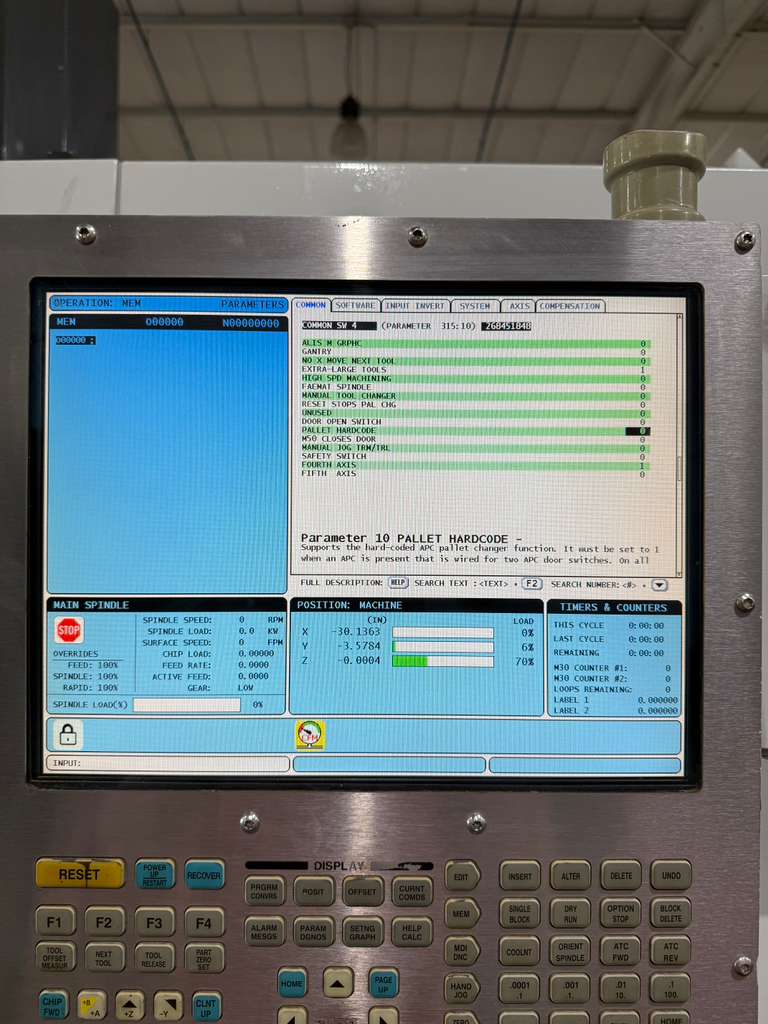
Task: Toggle the EXTRA-LARGE TOOLS parameter bit
Action: (642, 370)
